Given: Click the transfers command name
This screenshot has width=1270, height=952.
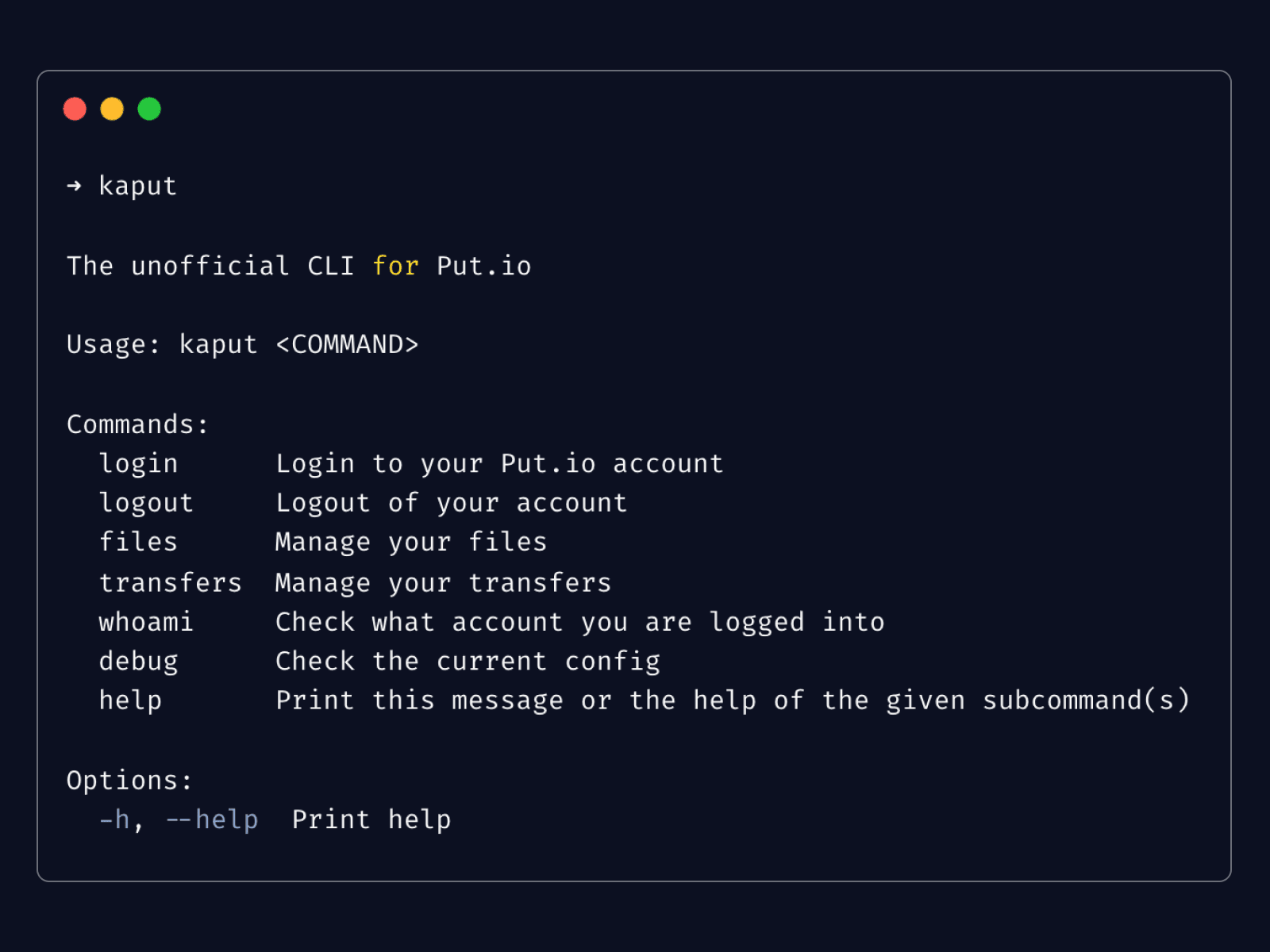Looking at the screenshot, I should (170, 582).
